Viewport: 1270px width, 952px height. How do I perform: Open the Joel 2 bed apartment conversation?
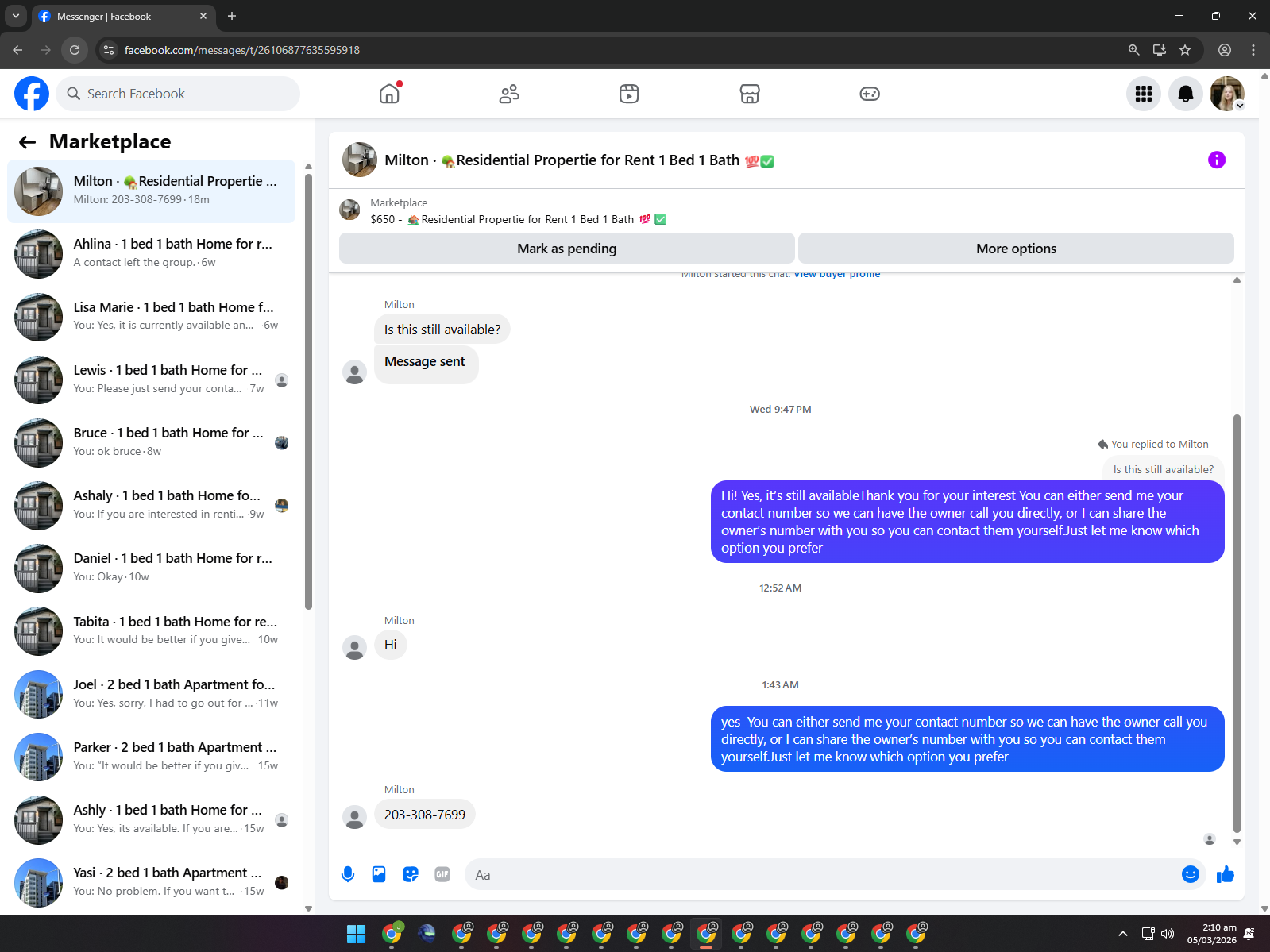pyautogui.click(x=151, y=694)
